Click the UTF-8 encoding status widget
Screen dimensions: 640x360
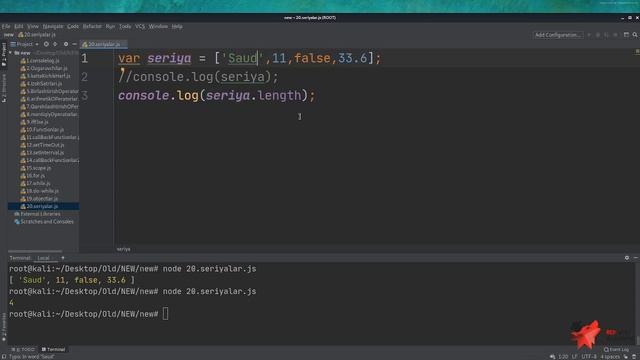click(x=589, y=357)
